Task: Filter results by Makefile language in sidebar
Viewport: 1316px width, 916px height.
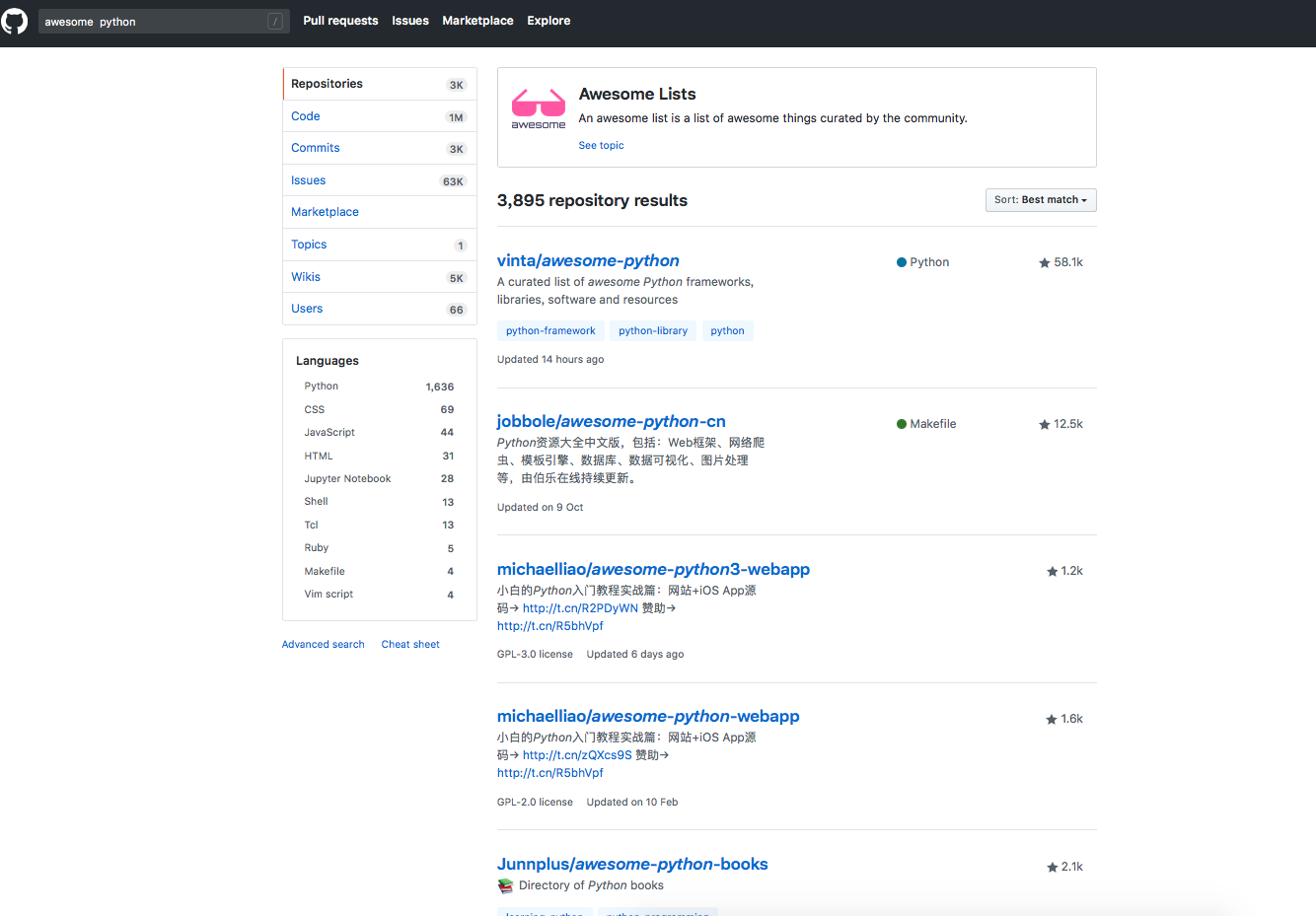Action: click(379, 571)
